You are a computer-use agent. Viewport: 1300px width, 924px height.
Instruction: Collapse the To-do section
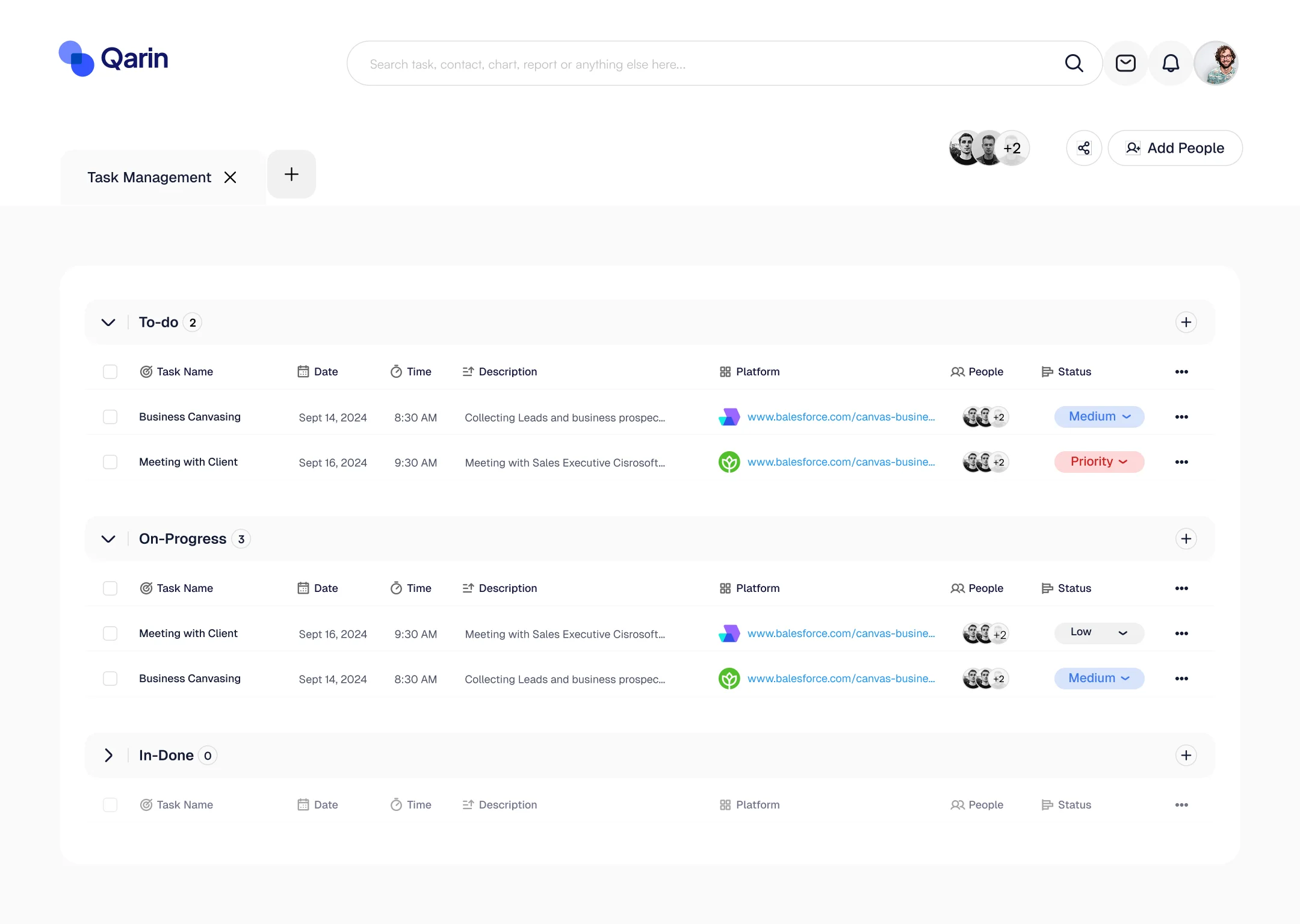pos(108,322)
